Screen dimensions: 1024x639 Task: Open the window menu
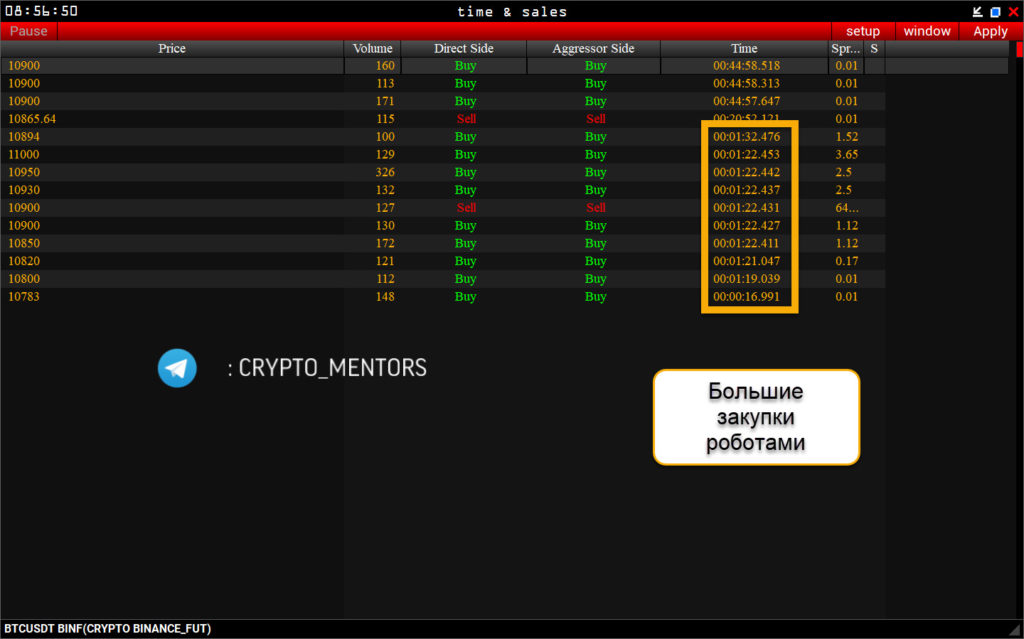coord(927,31)
